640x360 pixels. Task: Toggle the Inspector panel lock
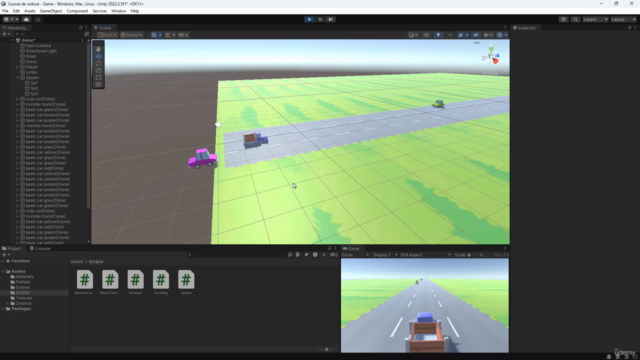click(629, 28)
